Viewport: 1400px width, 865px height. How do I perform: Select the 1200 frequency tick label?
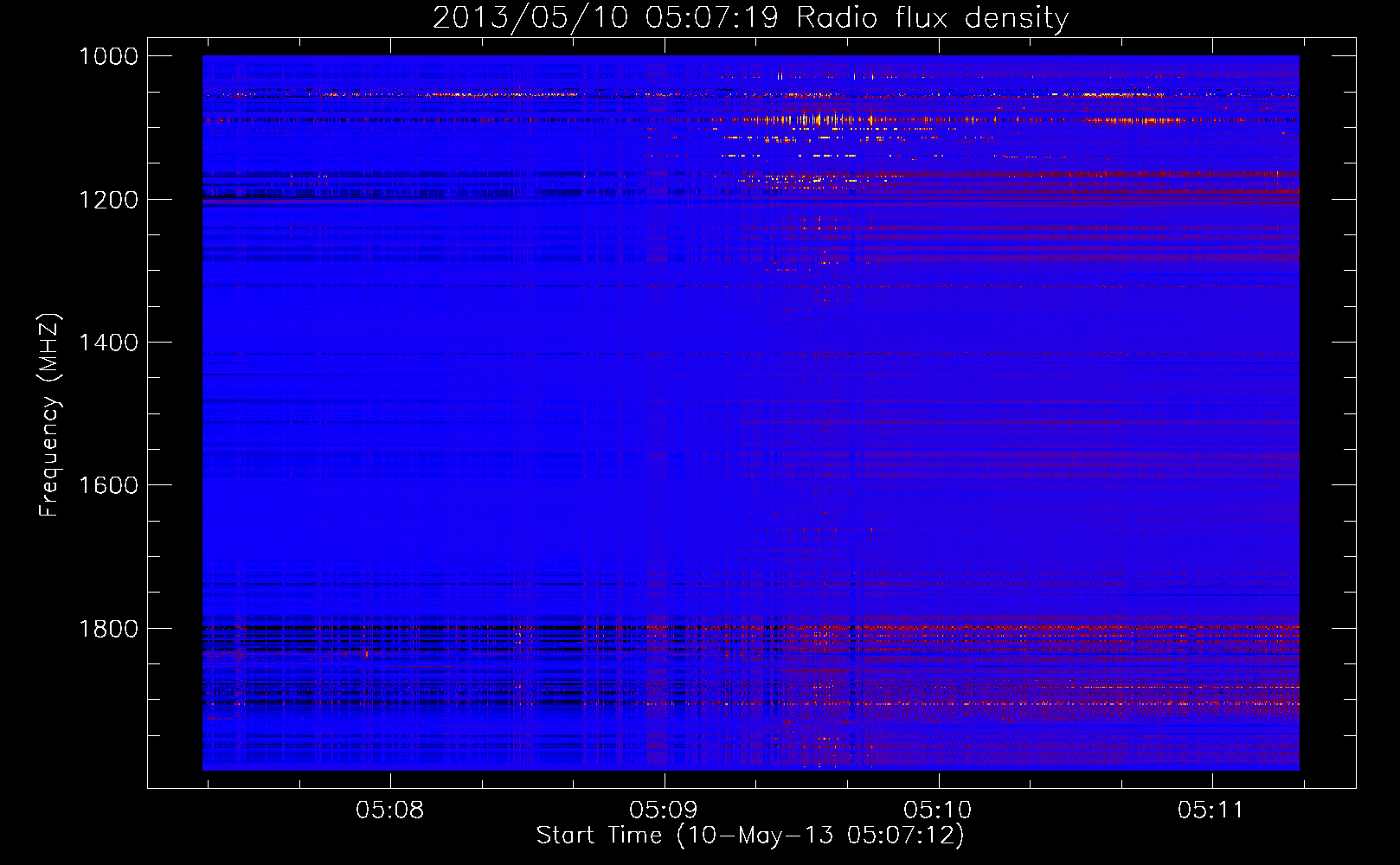pyautogui.click(x=109, y=200)
